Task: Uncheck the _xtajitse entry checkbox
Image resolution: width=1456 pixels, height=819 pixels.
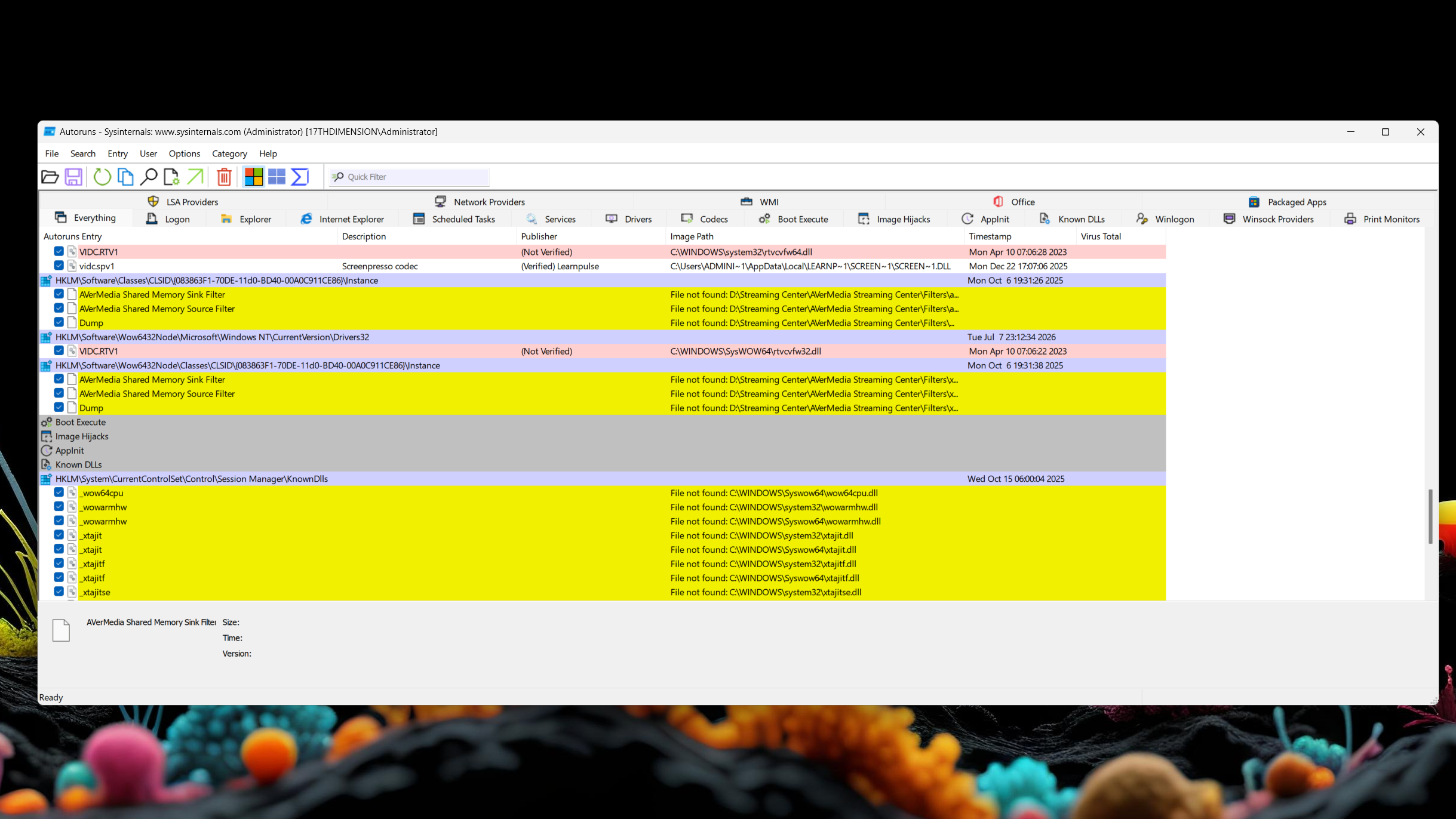Action: [59, 592]
